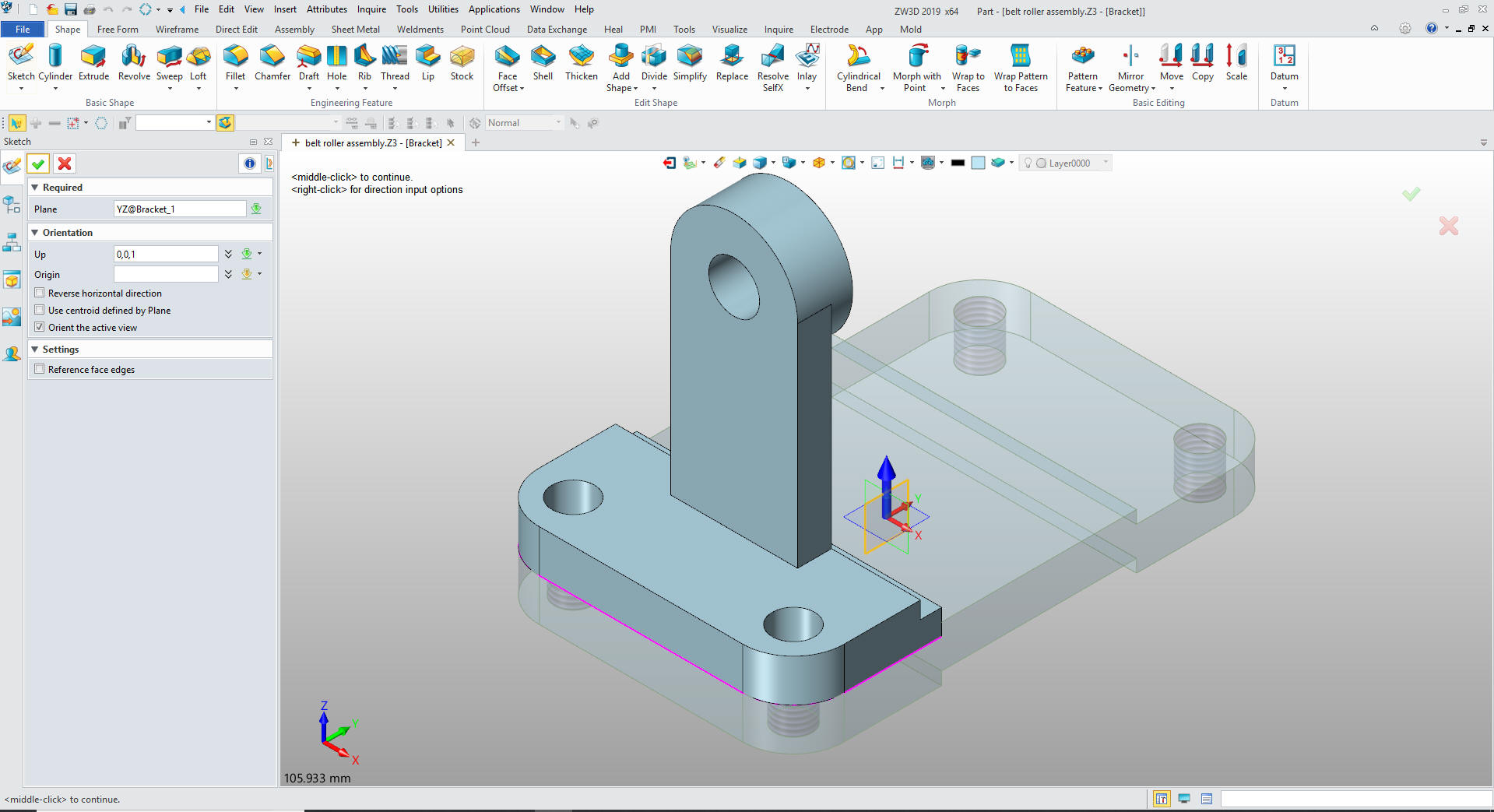Collapse the Orientation section

(x=35, y=233)
